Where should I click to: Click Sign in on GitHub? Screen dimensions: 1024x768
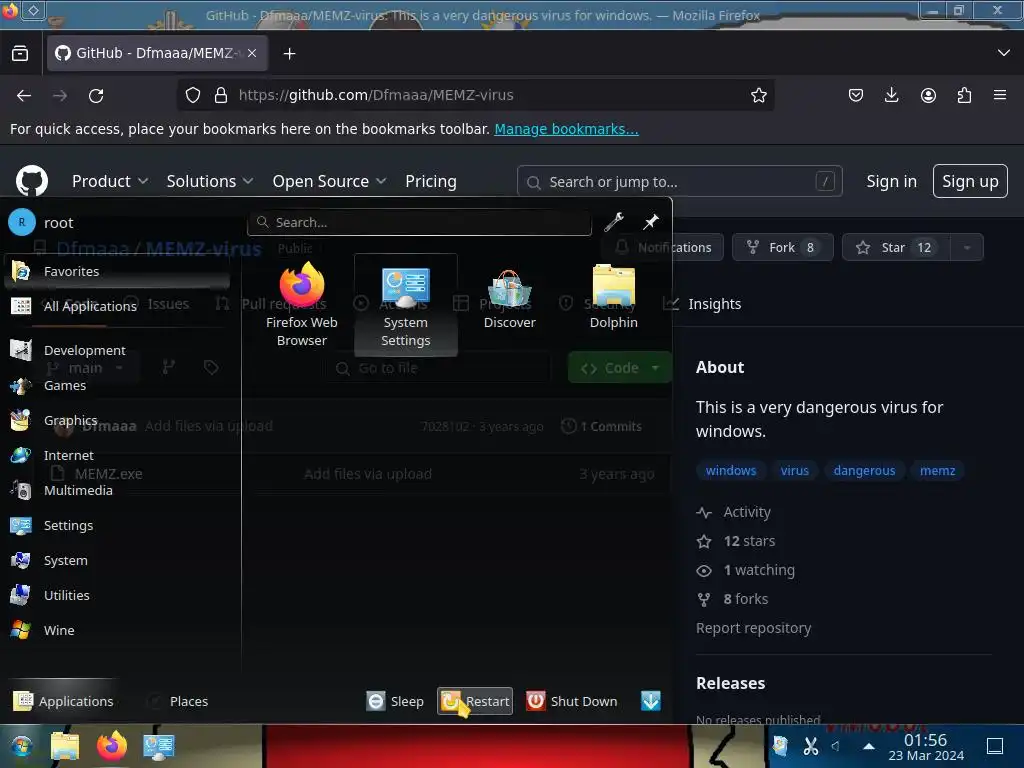click(891, 182)
